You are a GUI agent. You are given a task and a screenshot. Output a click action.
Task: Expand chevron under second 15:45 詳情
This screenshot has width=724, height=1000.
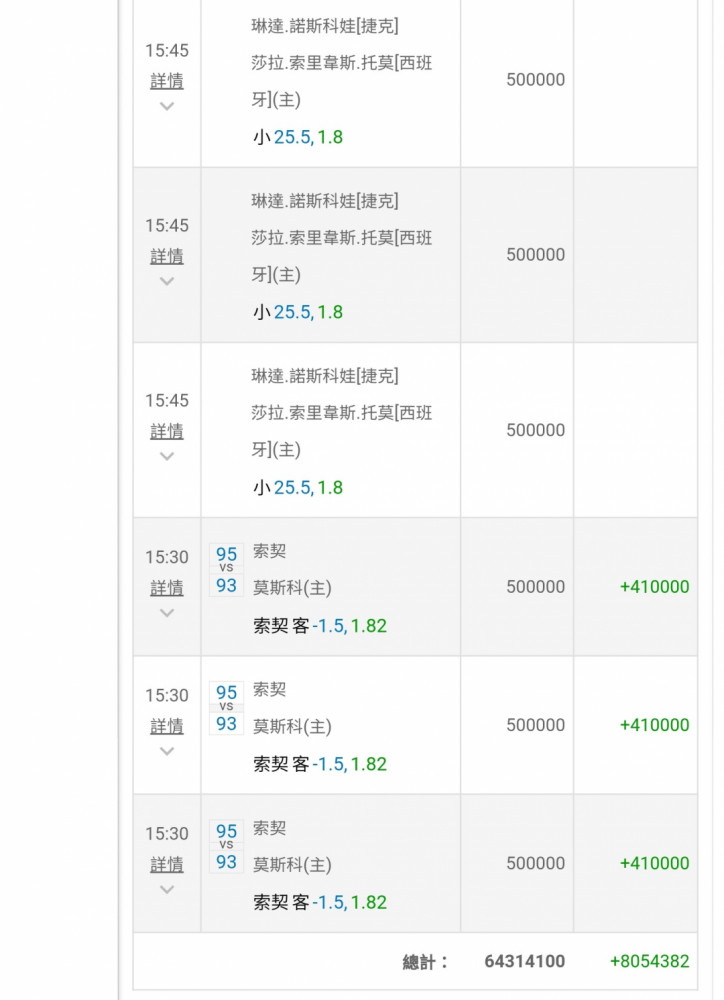point(167,281)
